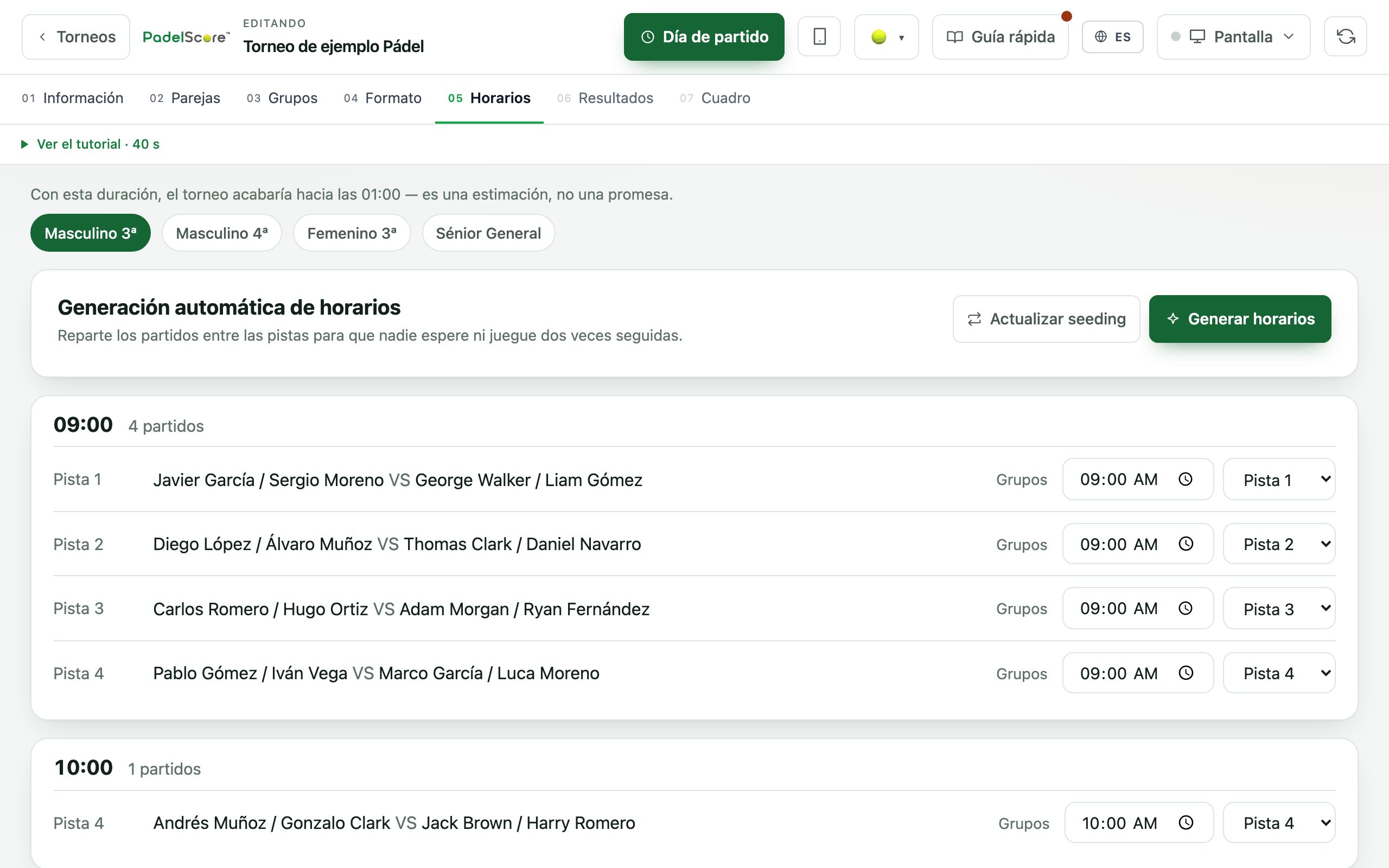Screen dimensions: 1389x868
Task: Open court dropdown for Carlos Romero match
Action: click(1279, 608)
